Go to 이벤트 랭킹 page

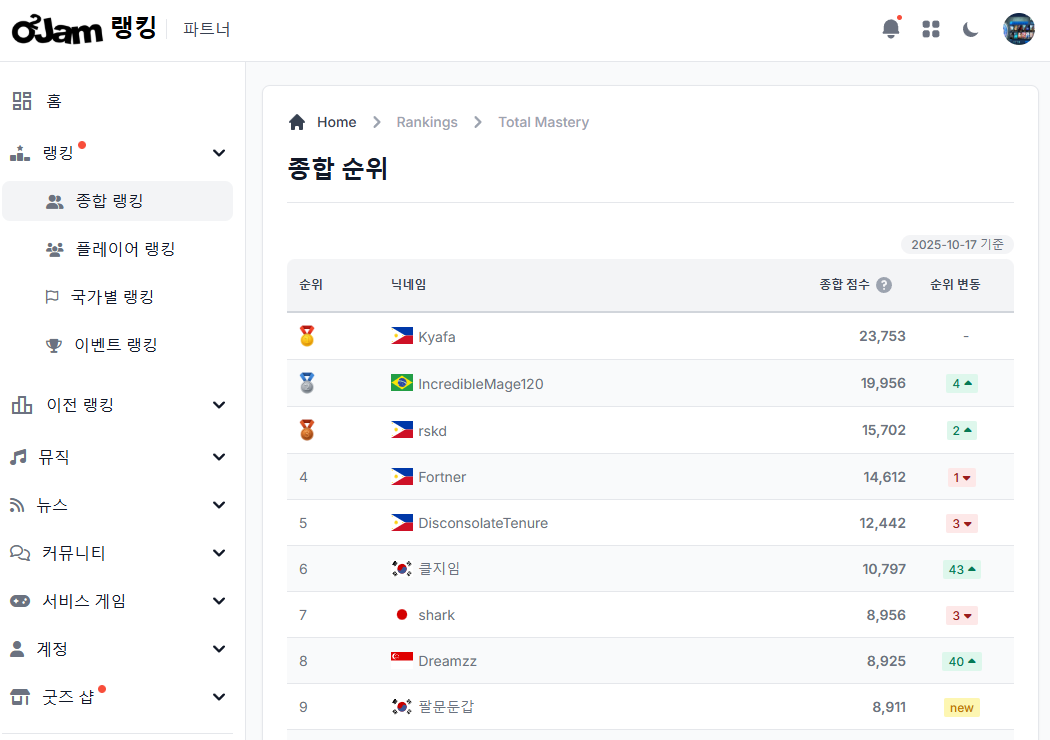tap(115, 345)
